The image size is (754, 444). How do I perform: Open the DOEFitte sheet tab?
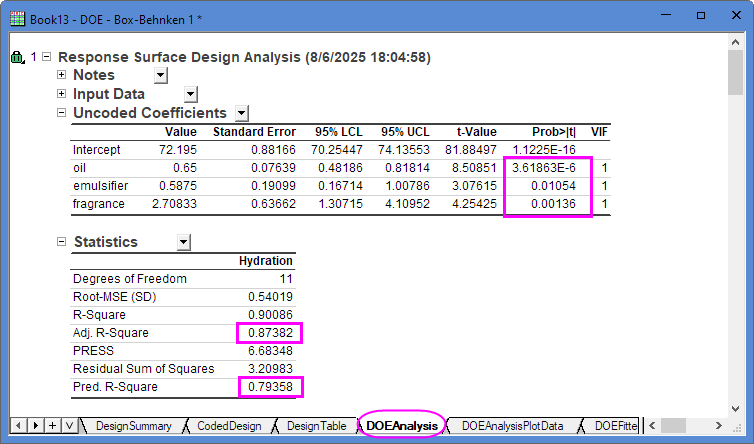click(x=615, y=426)
